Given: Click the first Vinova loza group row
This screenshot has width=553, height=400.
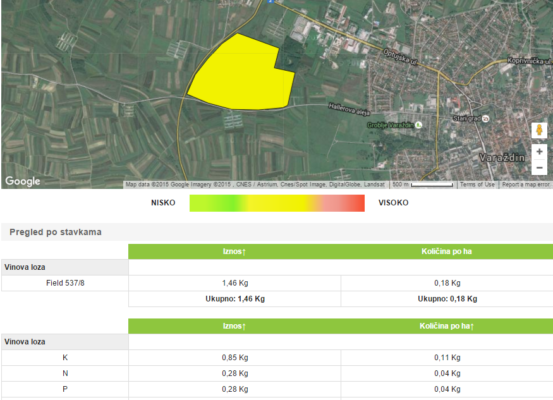Looking at the screenshot, I should (65, 267).
